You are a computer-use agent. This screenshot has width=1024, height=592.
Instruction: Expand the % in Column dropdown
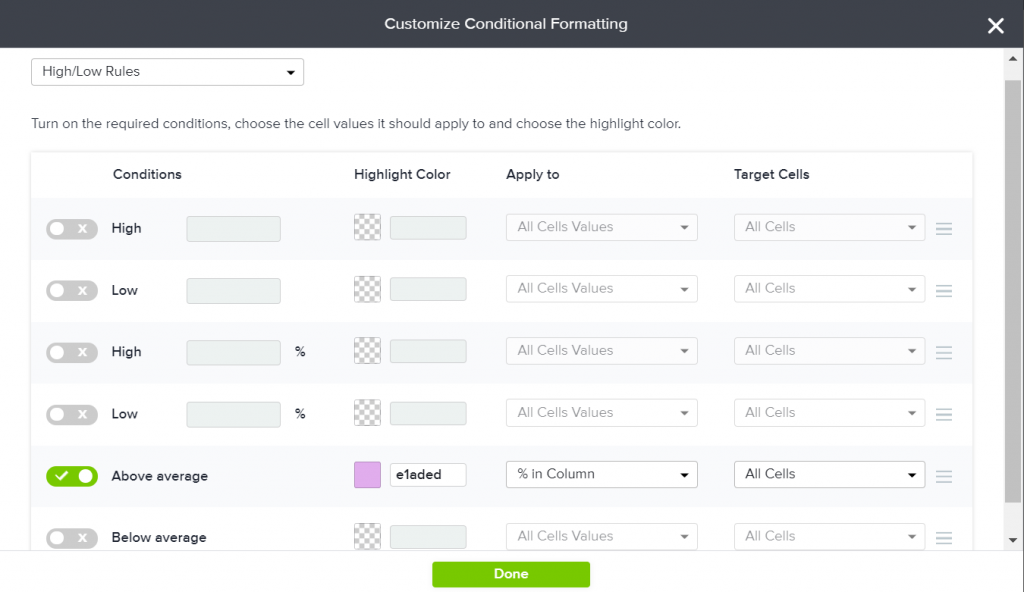[601, 474]
